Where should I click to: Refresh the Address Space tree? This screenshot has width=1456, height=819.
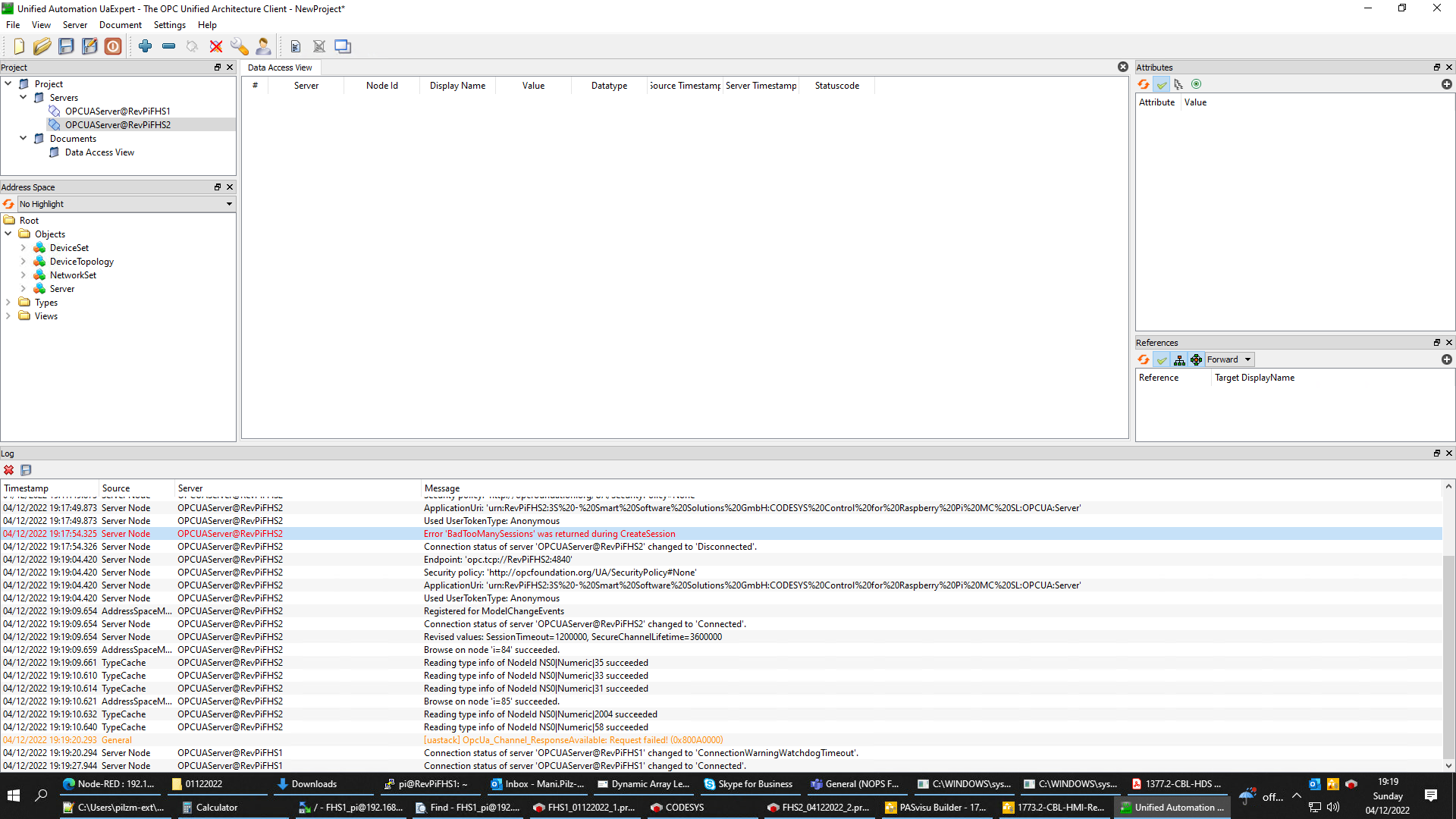[8, 204]
